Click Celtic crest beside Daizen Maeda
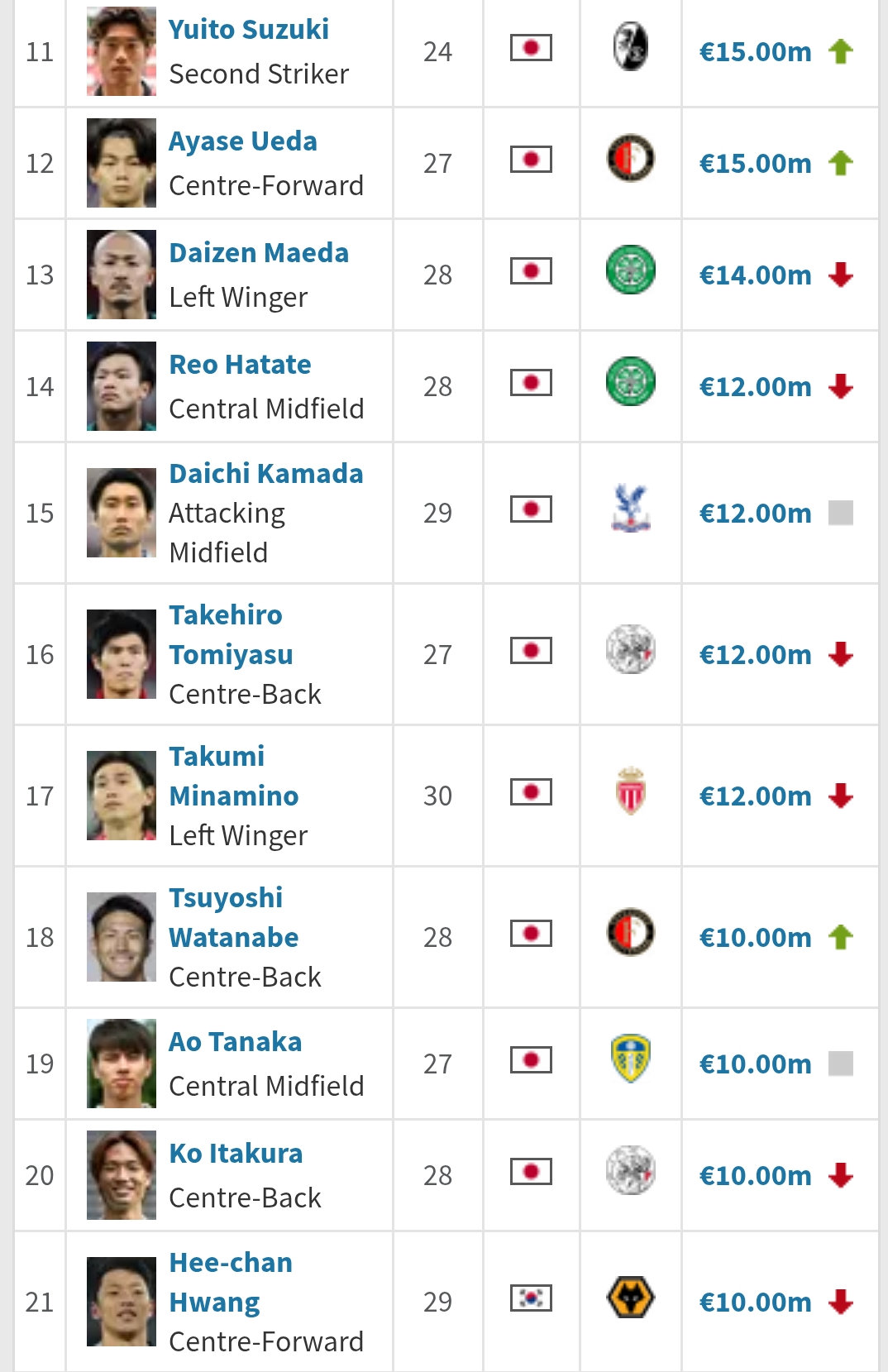 tap(630, 270)
